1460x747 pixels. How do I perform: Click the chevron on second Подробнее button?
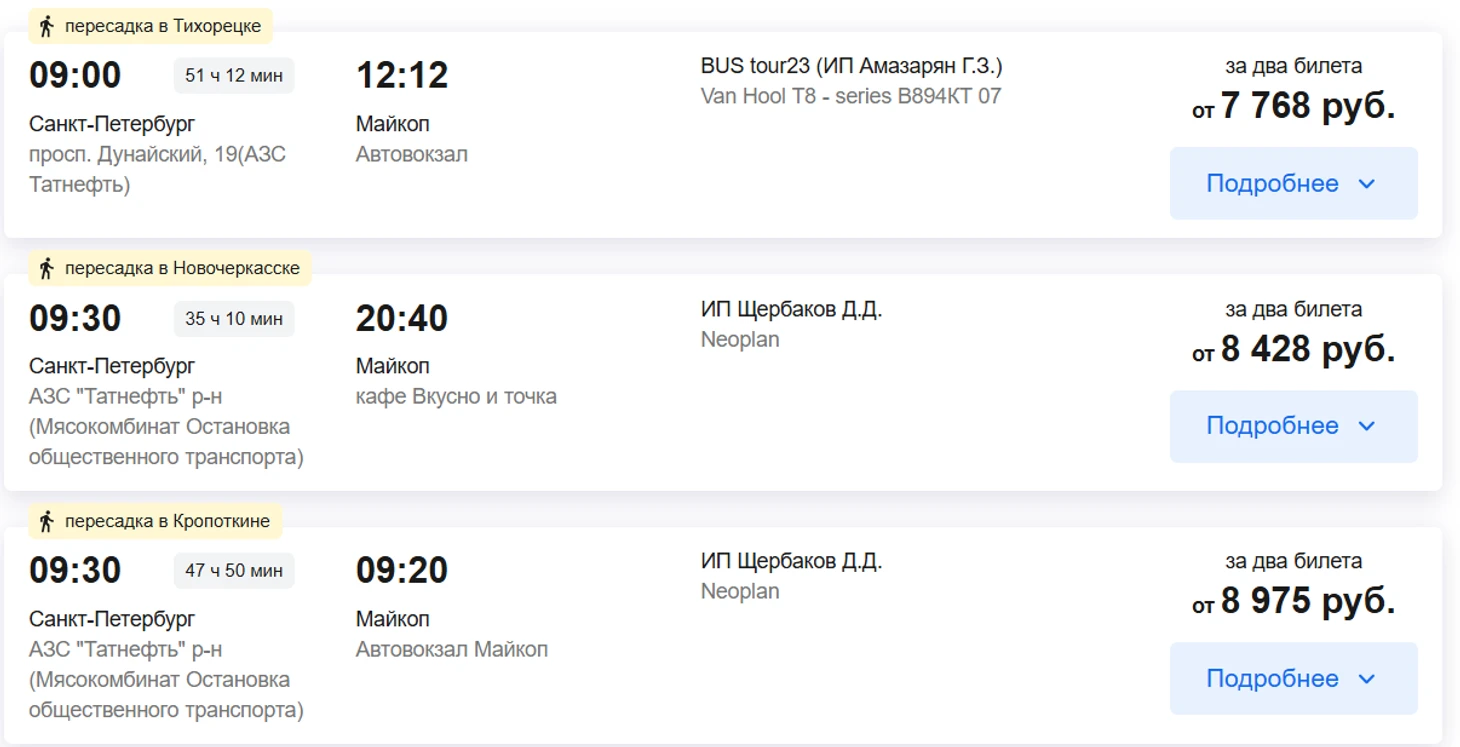(1367, 426)
